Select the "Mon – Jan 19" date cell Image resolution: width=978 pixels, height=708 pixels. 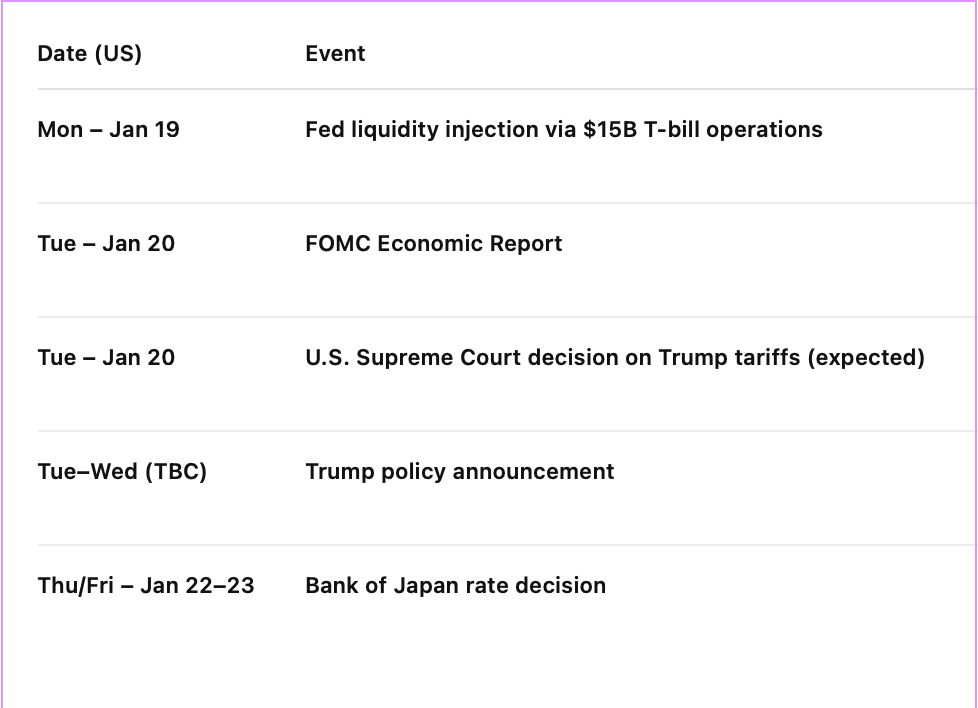(108, 130)
